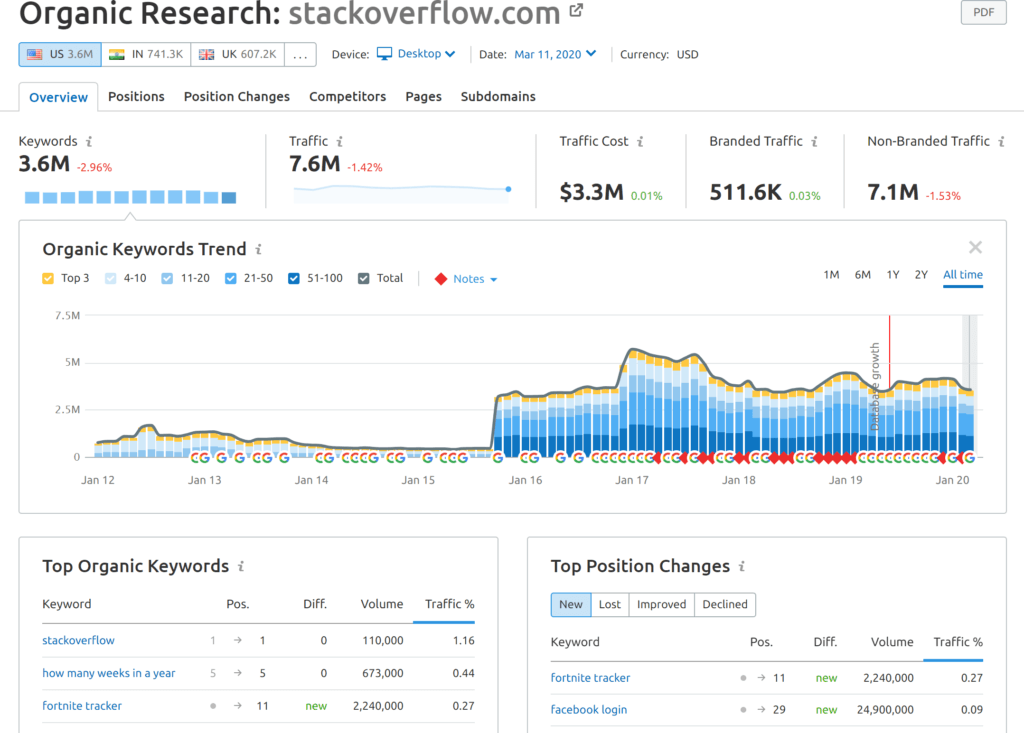Viewport: 1024px width, 733px height.
Task: Close the Organic Keywords Trend panel
Action: pyautogui.click(x=975, y=247)
